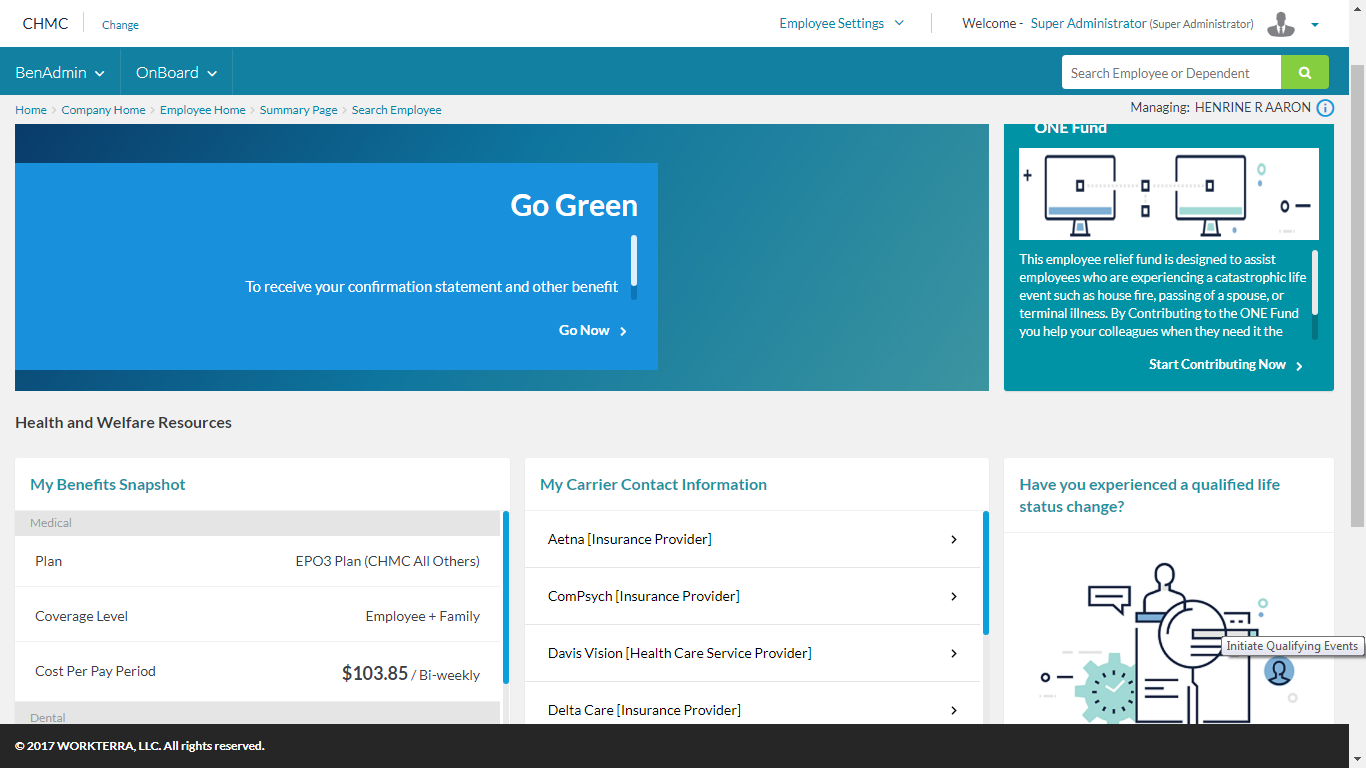Click the info icon beside Managing name
The image size is (1366, 768).
click(x=1325, y=108)
